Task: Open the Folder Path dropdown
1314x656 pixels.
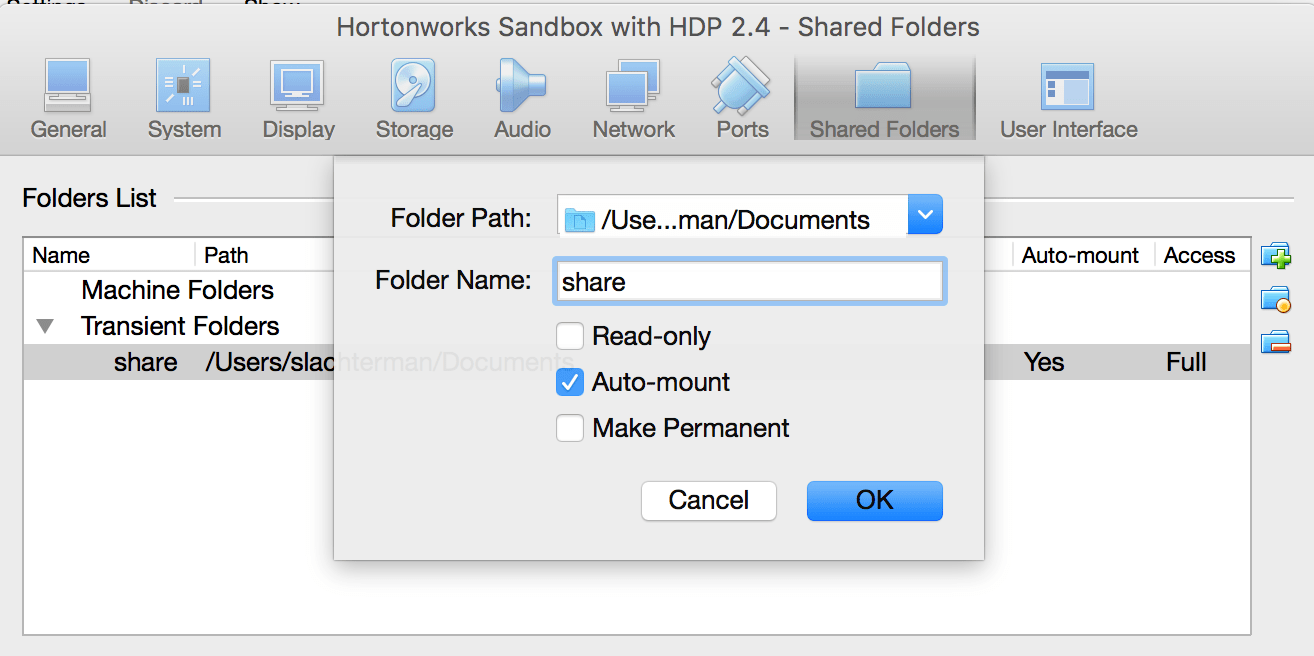Action: tap(924, 214)
